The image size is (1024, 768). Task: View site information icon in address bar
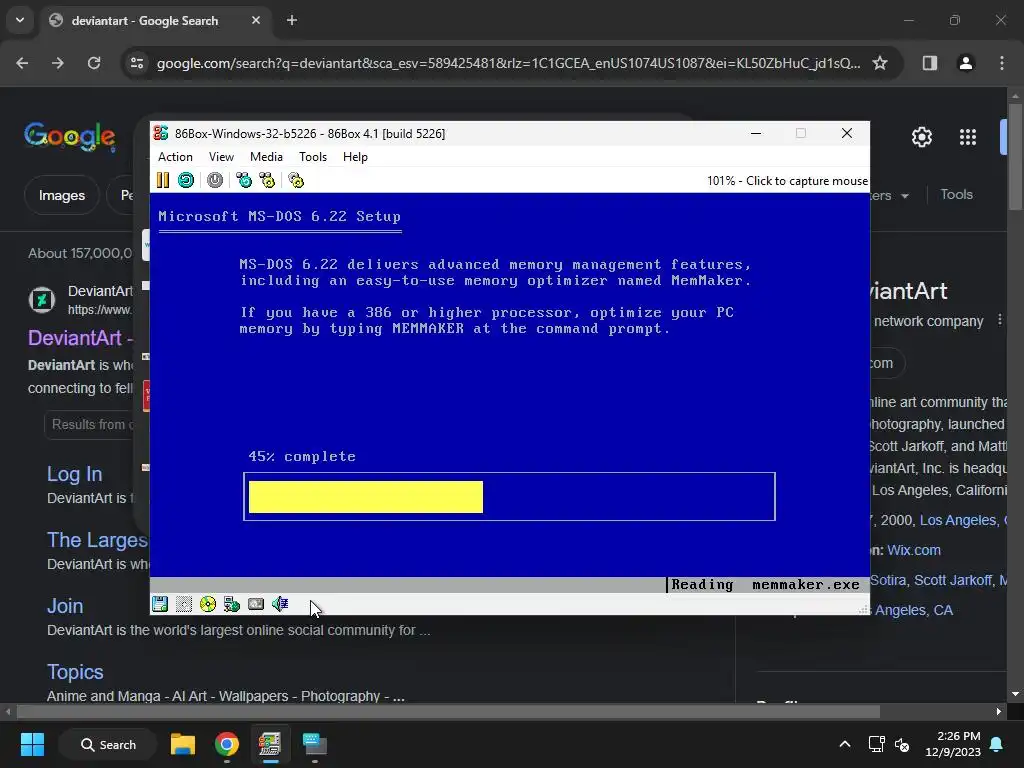[137, 63]
